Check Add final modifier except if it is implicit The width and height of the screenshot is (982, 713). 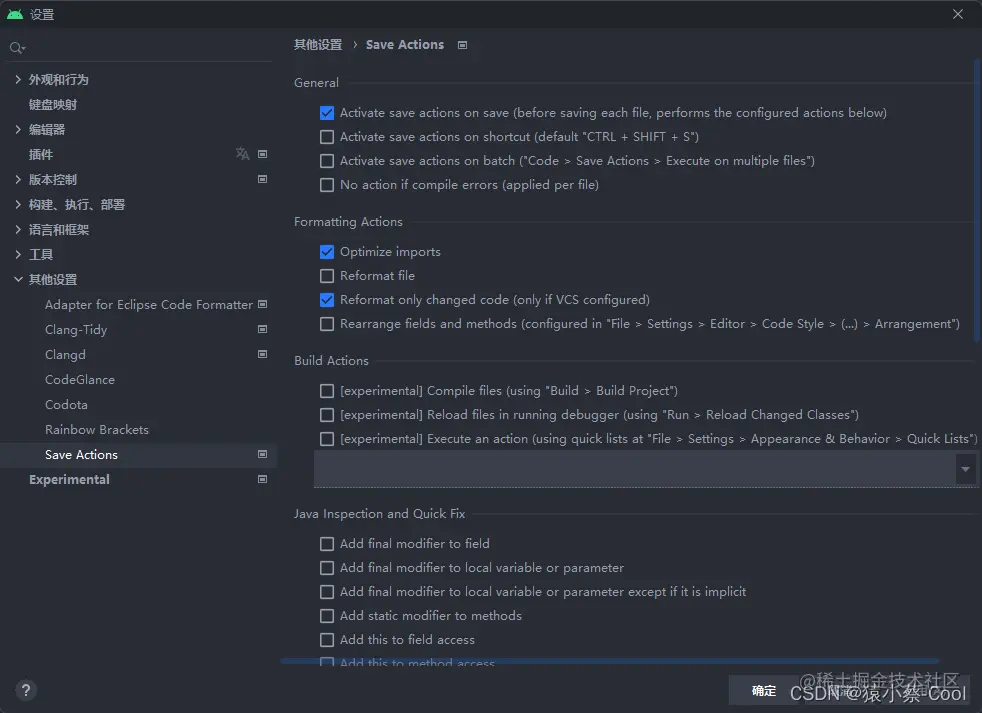coord(326,592)
